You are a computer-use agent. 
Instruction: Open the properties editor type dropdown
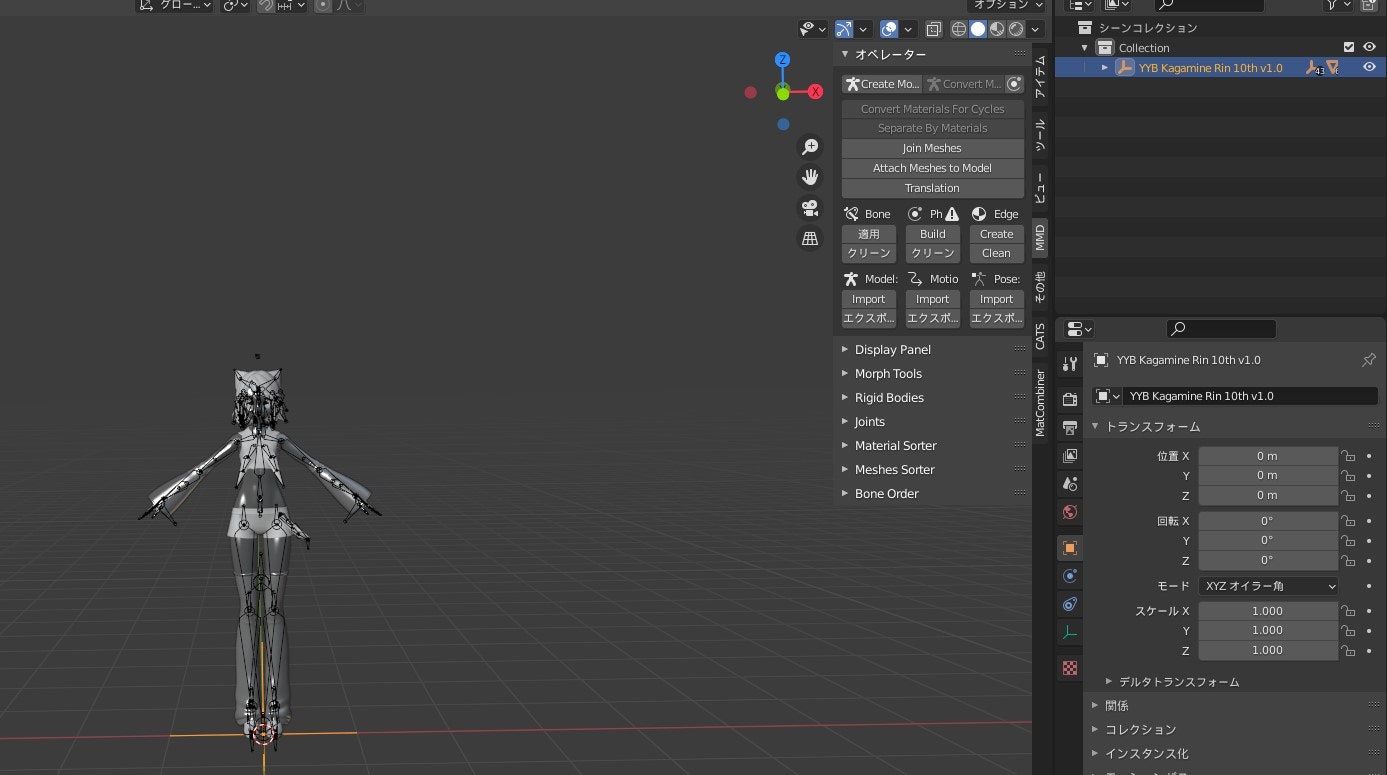[x=1079, y=329]
